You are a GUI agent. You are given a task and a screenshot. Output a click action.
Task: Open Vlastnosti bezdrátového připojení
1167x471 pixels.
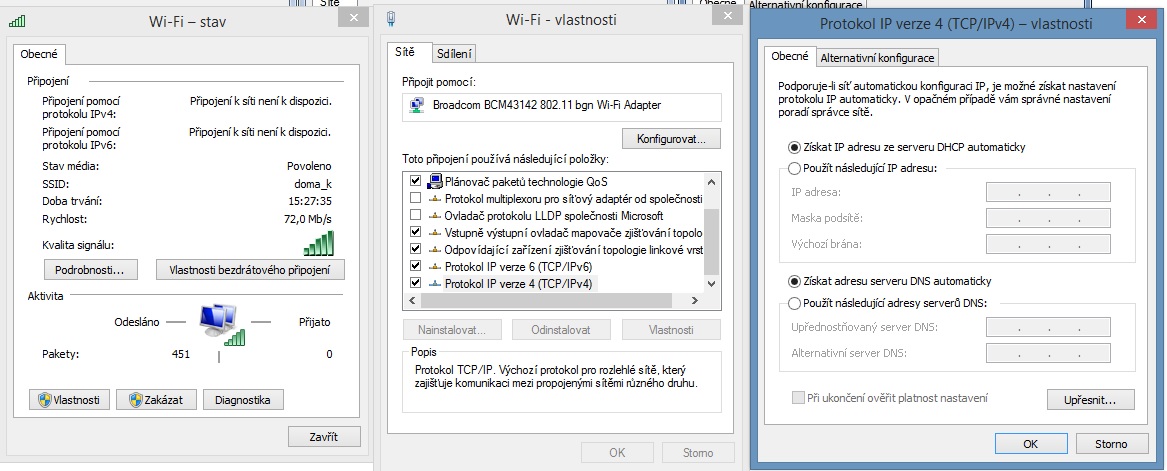(x=250, y=269)
